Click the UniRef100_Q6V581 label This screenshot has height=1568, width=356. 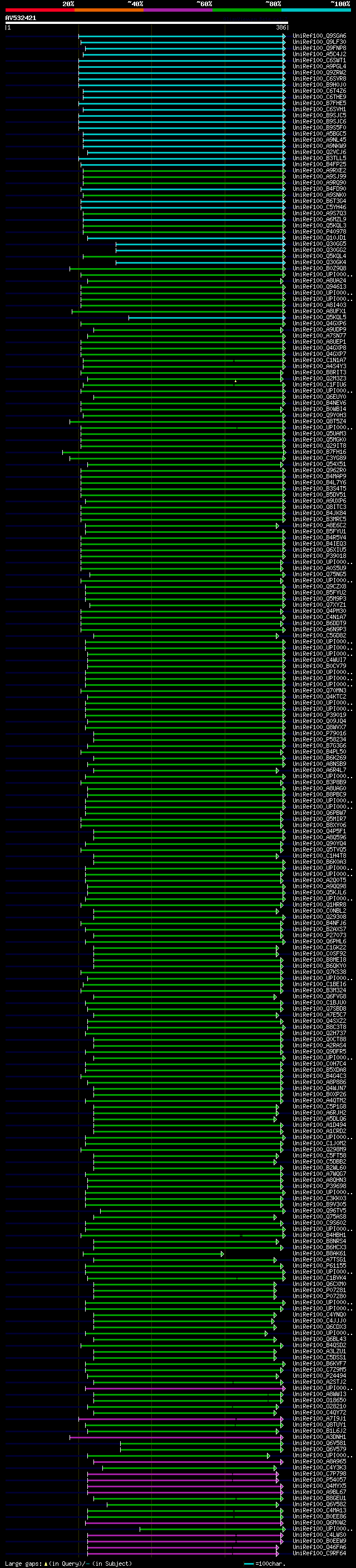pyautogui.click(x=319, y=1443)
